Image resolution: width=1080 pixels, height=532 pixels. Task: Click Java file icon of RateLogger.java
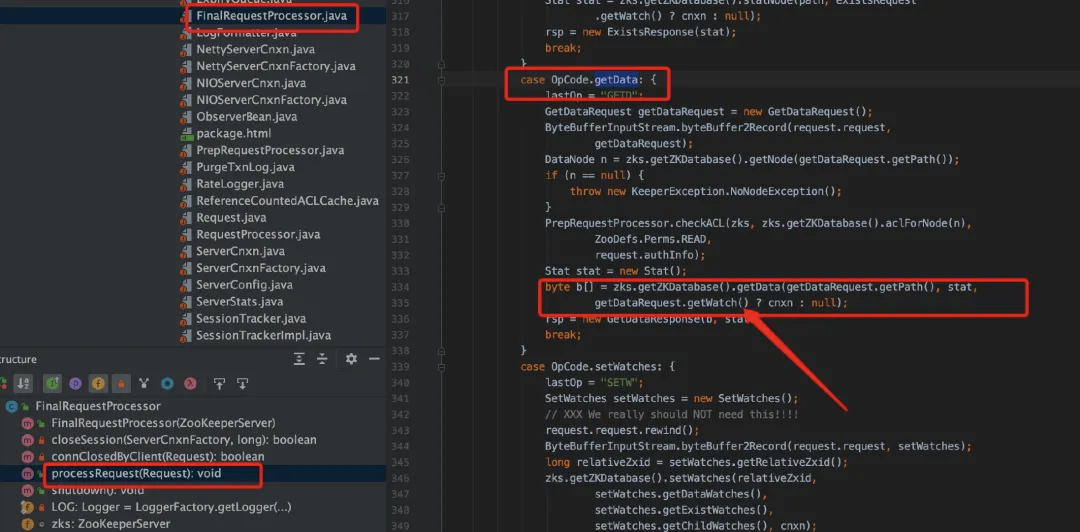click(x=185, y=184)
